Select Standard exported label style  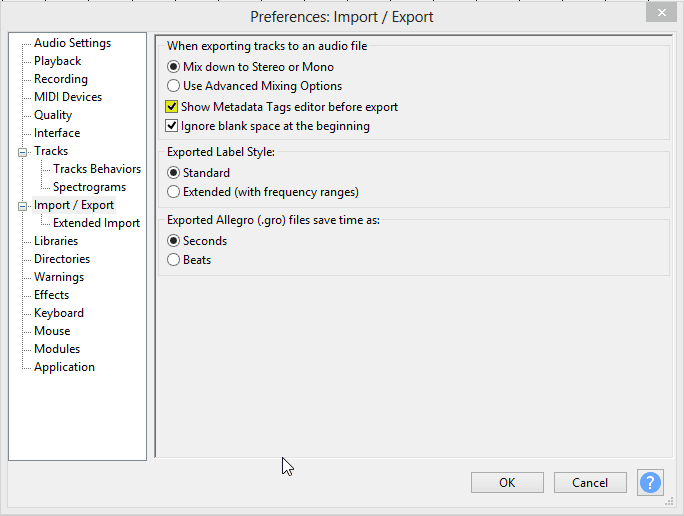(174, 173)
